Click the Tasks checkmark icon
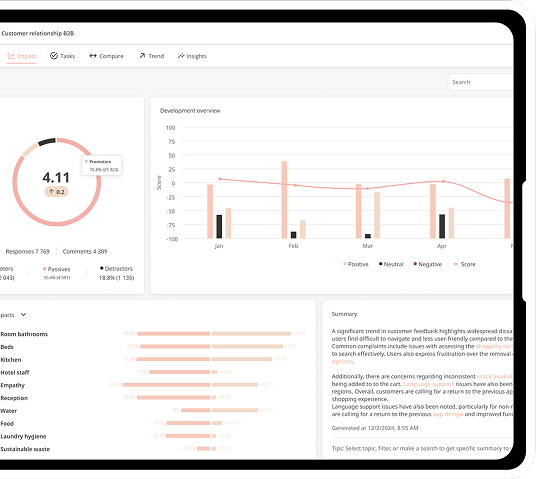The image size is (536, 479). pyautogui.click(x=54, y=56)
